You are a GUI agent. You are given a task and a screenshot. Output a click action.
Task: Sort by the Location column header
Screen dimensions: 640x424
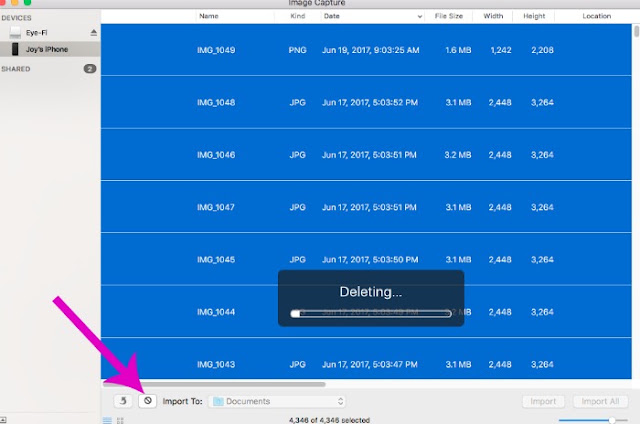(x=596, y=16)
